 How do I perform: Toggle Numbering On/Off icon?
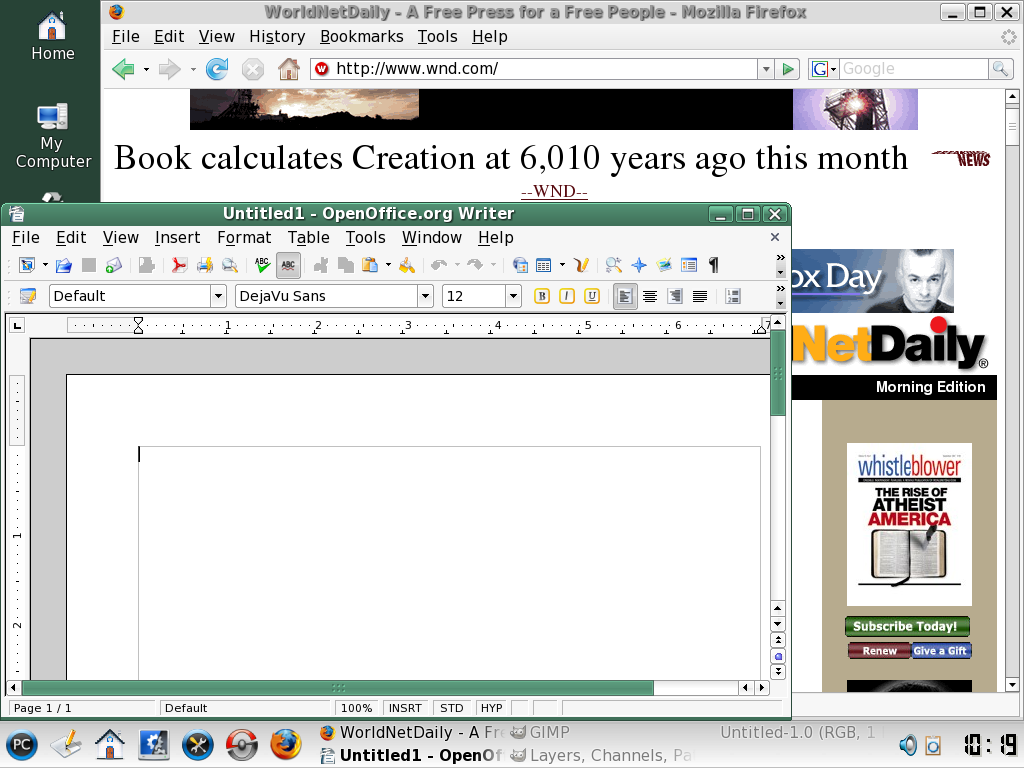tap(733, 296)
